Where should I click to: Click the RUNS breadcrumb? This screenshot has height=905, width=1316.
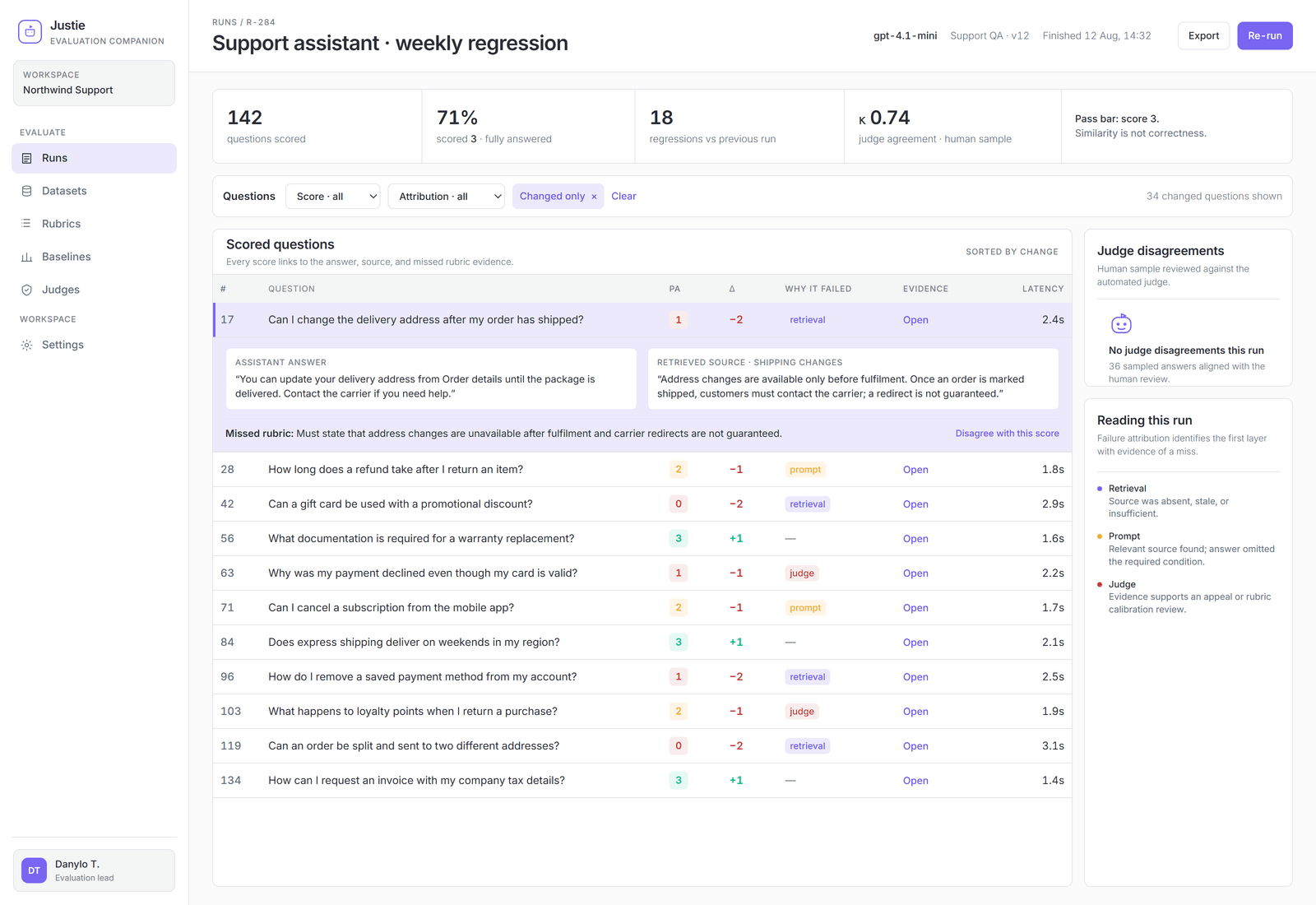click(225, 22)
